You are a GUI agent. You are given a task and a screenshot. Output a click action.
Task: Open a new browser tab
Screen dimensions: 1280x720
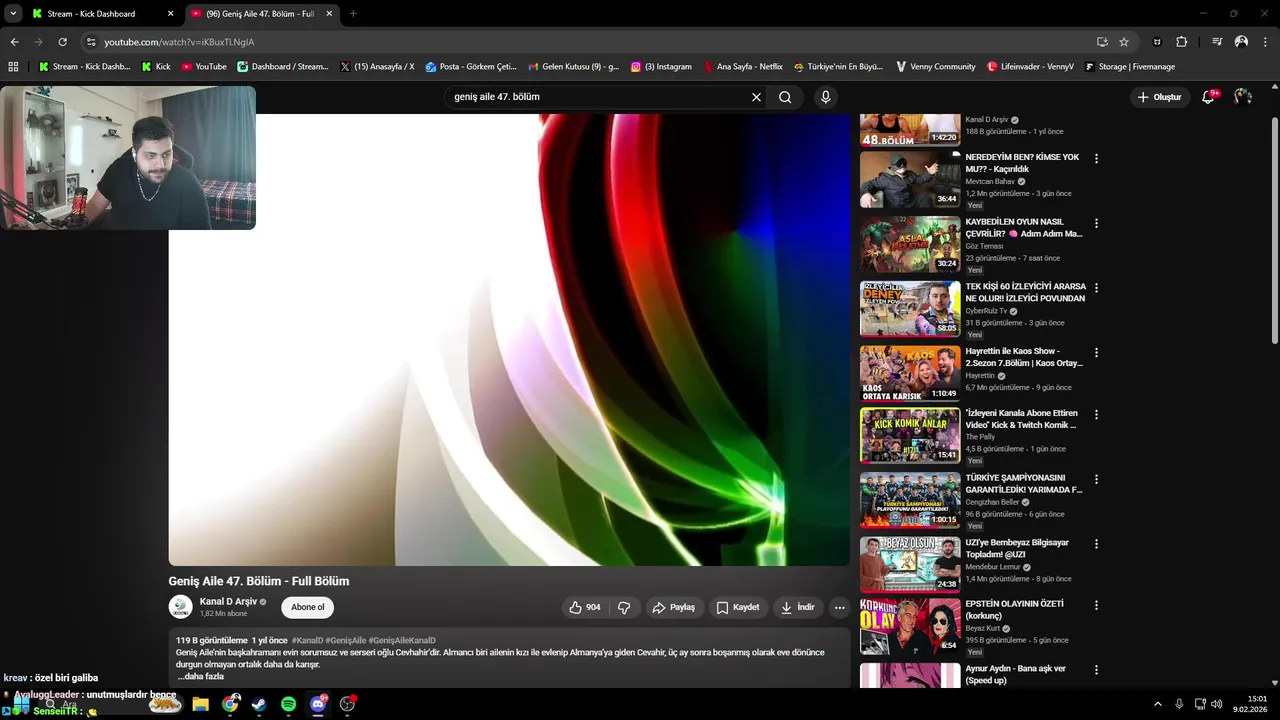[x=353, y=14]
